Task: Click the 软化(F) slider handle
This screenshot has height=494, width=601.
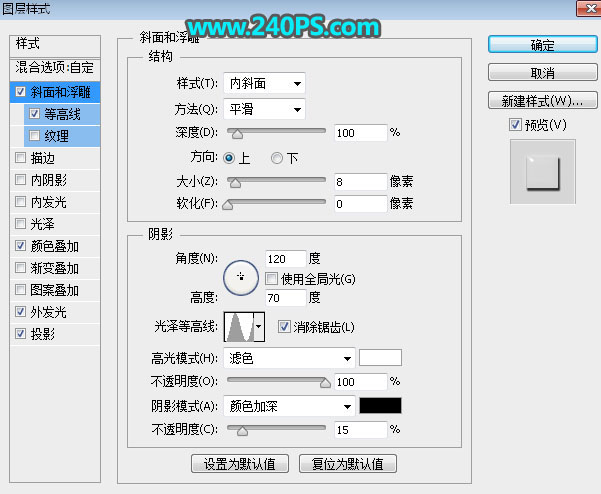Action: [228, 205]
